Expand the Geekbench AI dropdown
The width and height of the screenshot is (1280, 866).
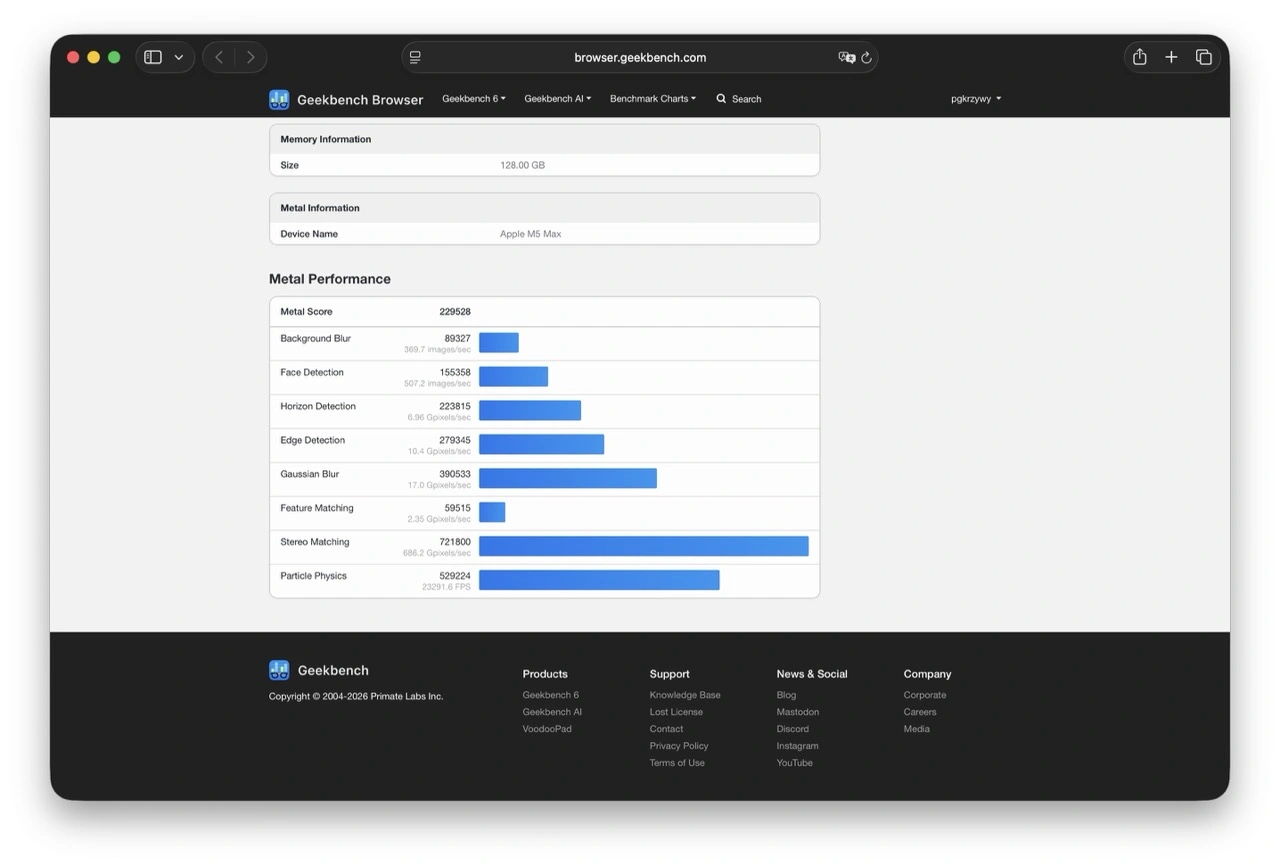tap(557, 99)
